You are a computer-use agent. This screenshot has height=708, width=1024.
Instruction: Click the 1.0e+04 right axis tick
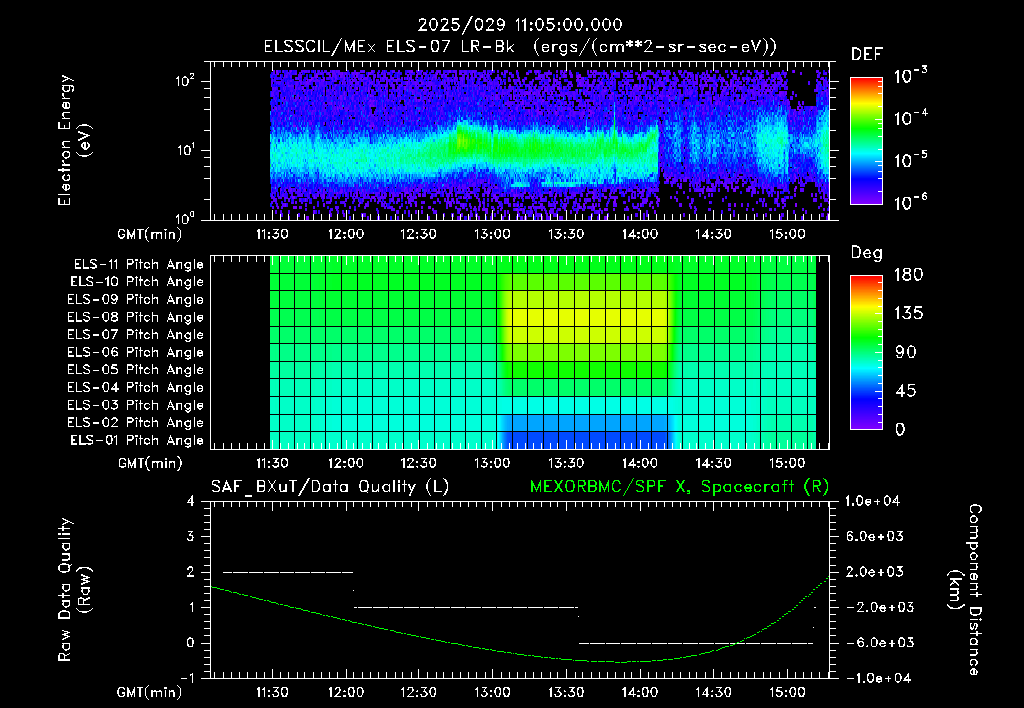coord(872,501)
